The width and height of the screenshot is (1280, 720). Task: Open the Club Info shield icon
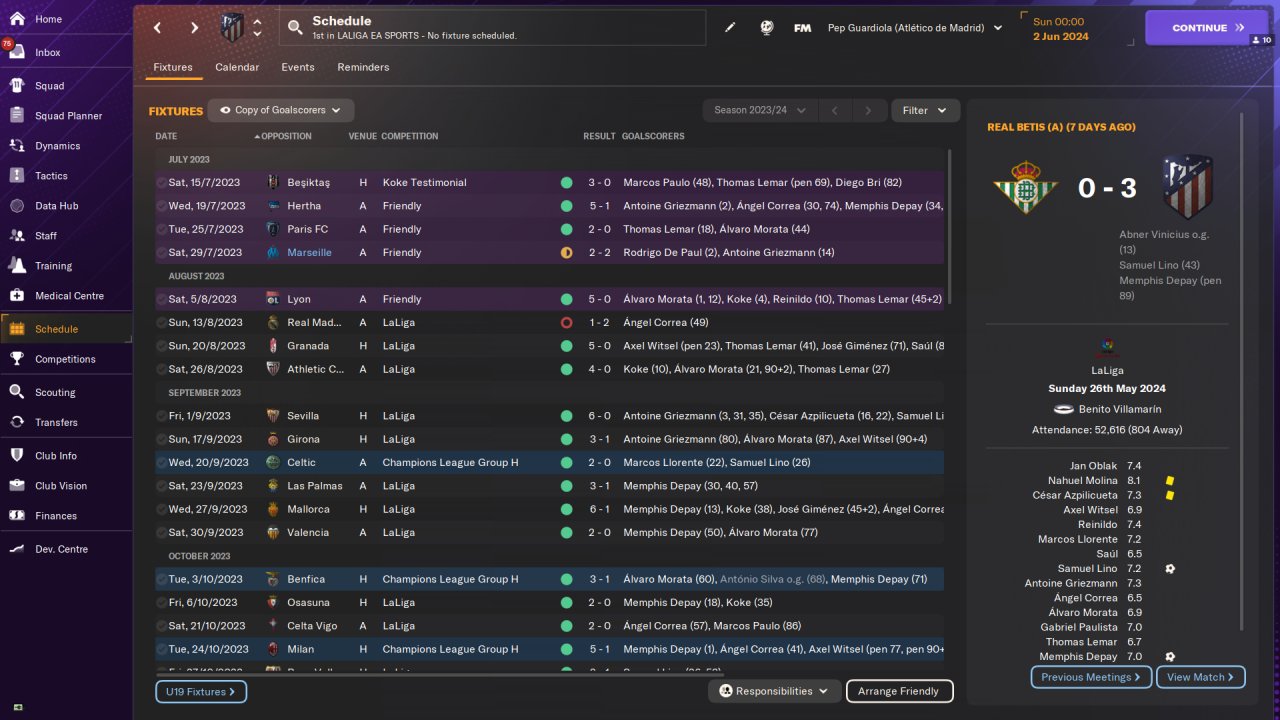17,456
